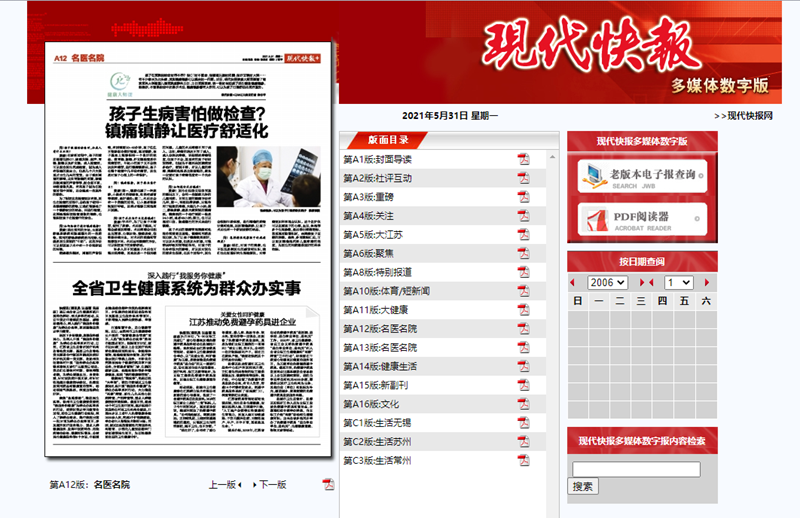Open PDF icon for 第A16版:文化
Screen dimensions: 800x518
[x=523, y=404]
